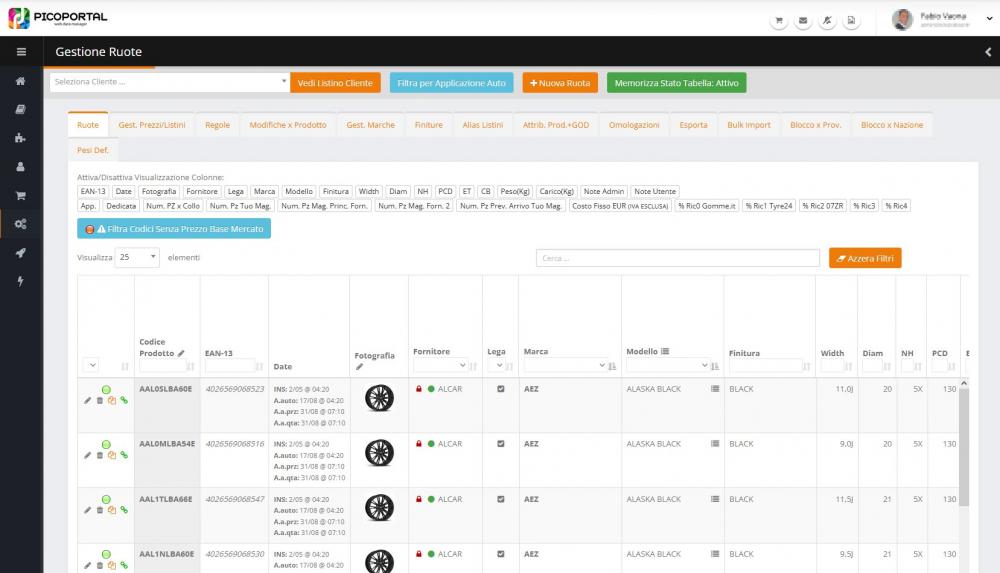Click the Filtra per Applicazione Auto button
The image size is (1000, 573).
coord(452,83)
